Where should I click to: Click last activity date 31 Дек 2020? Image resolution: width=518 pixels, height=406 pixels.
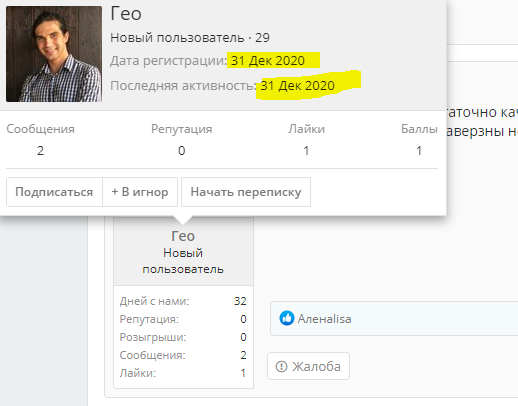coord(297,86)
